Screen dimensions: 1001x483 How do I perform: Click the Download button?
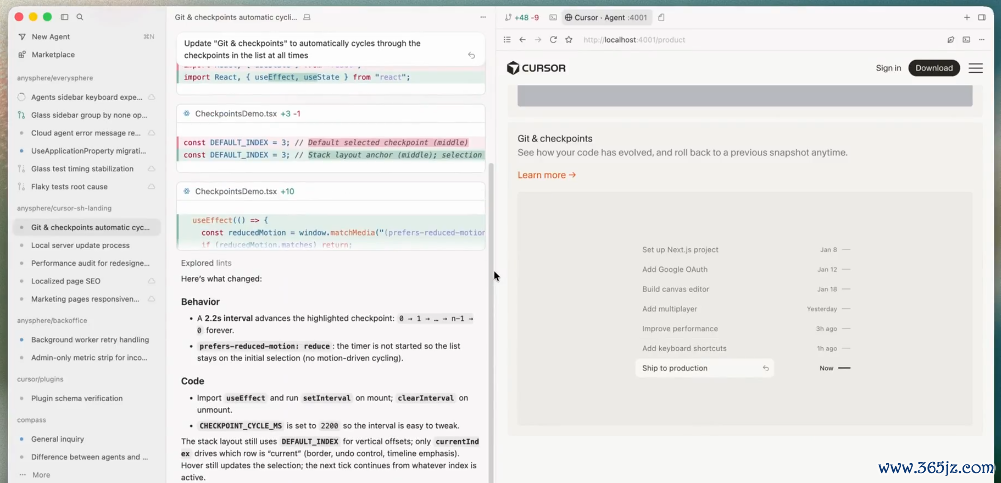[934, 68]
